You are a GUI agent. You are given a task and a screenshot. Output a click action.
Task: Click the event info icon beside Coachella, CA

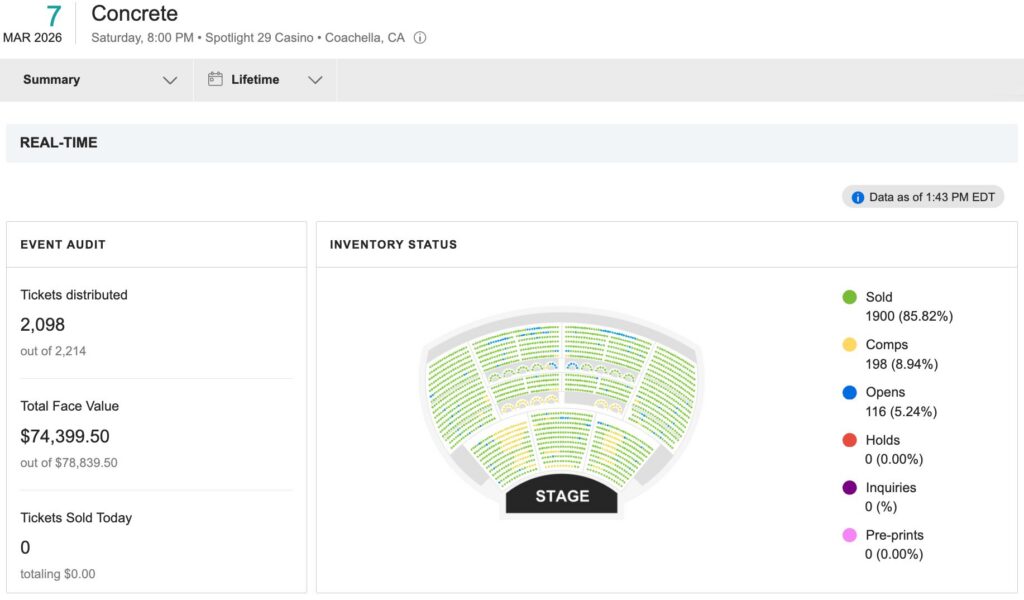pos(420,38)
